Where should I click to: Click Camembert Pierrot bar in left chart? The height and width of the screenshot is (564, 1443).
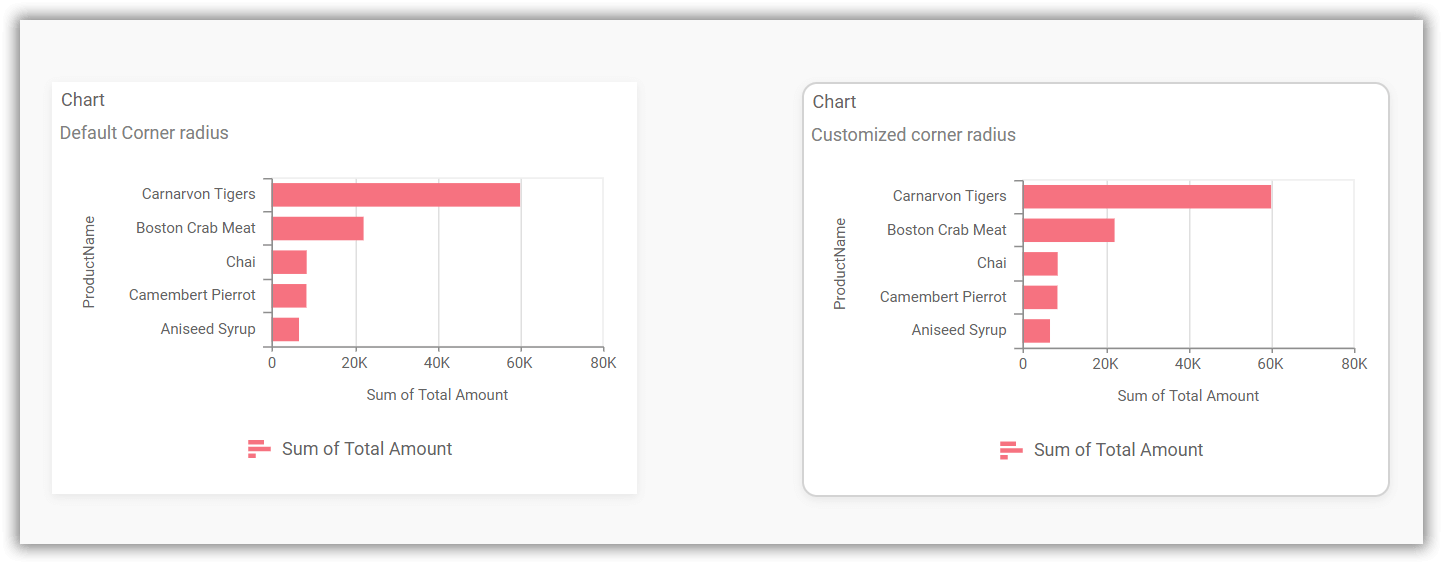pos(289,296)
